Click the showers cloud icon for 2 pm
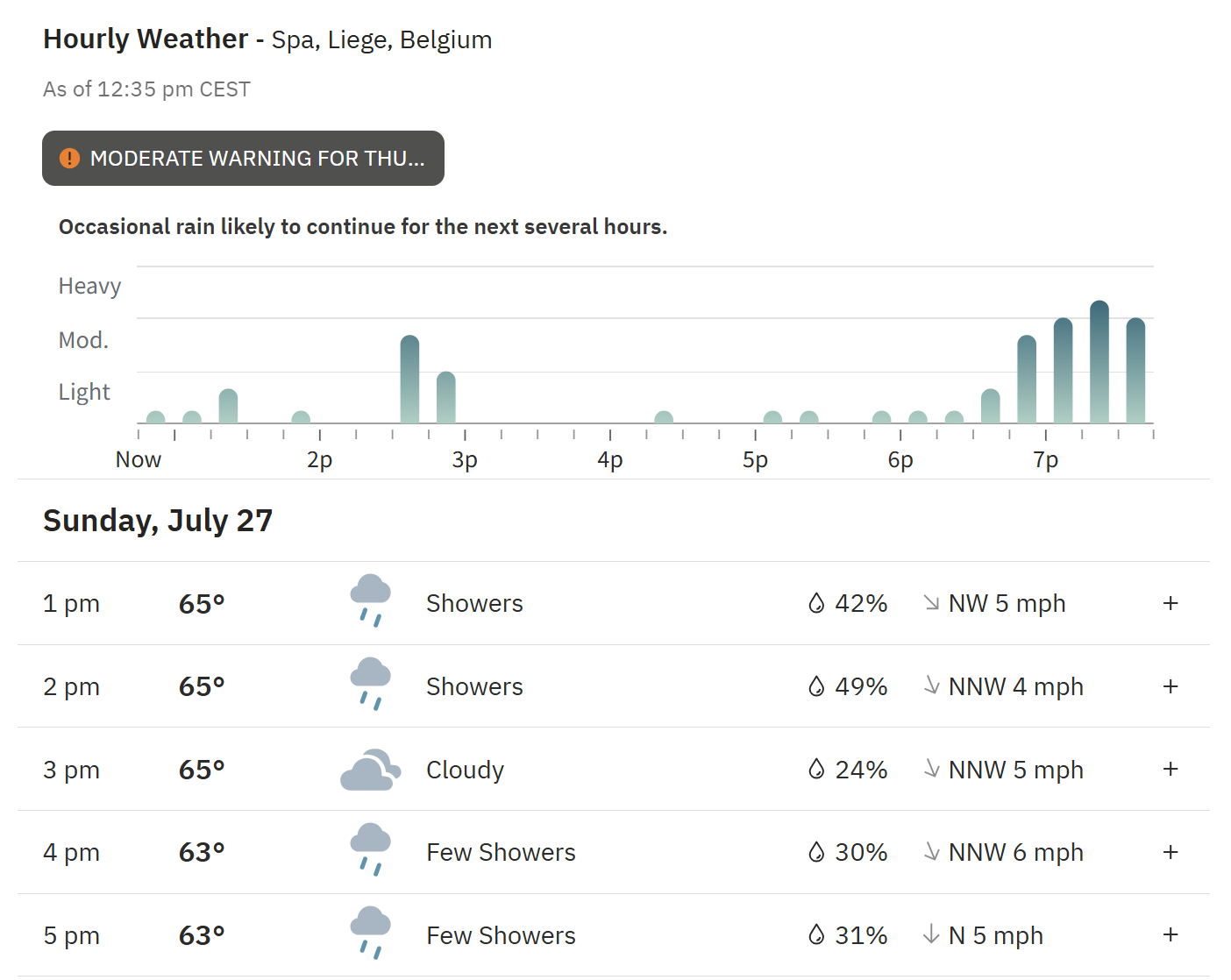This screenshot has width=1231, height=980. [370, 685]
